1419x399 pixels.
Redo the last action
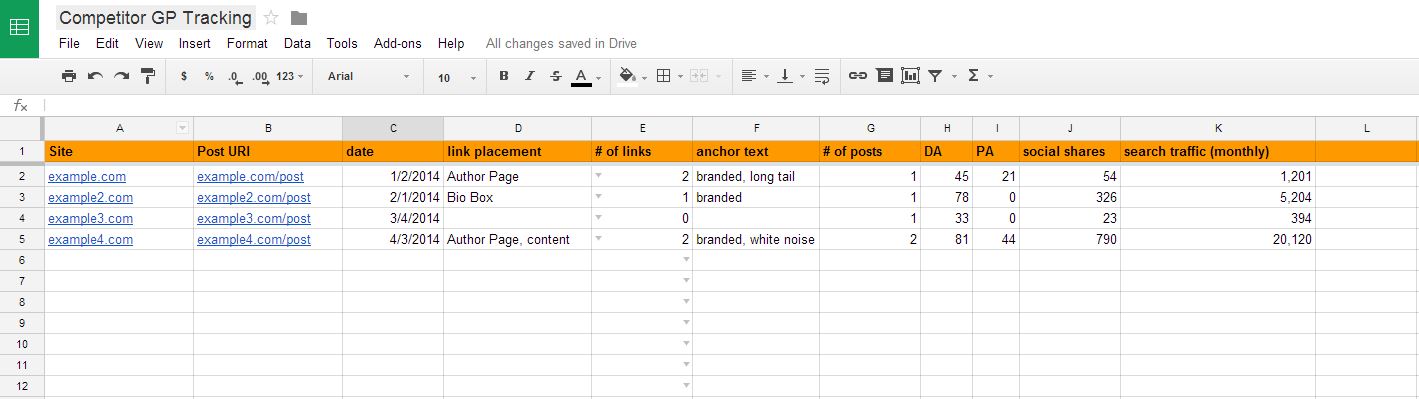(x=121, y=76)
